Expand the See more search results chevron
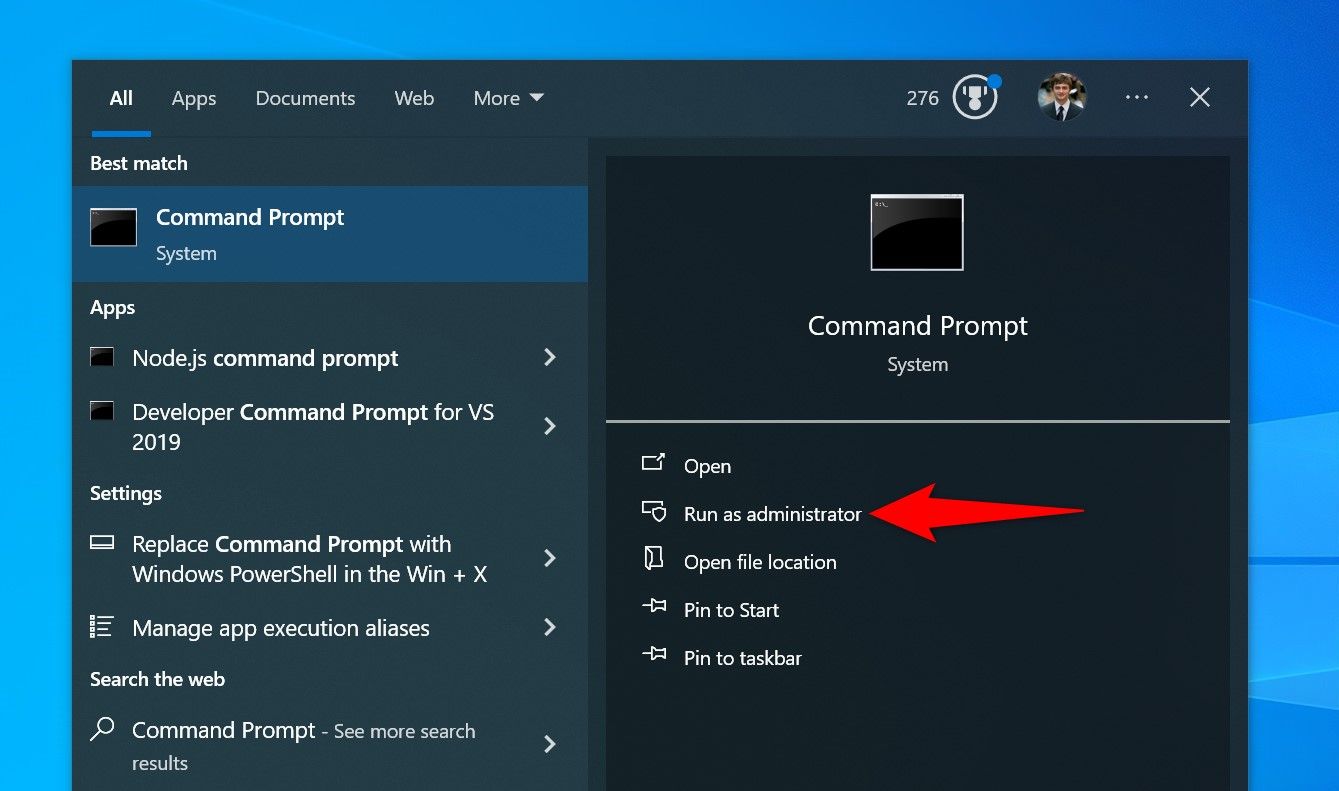The width and height of the screenshot is (1339, 791). (x=549, y=744)
